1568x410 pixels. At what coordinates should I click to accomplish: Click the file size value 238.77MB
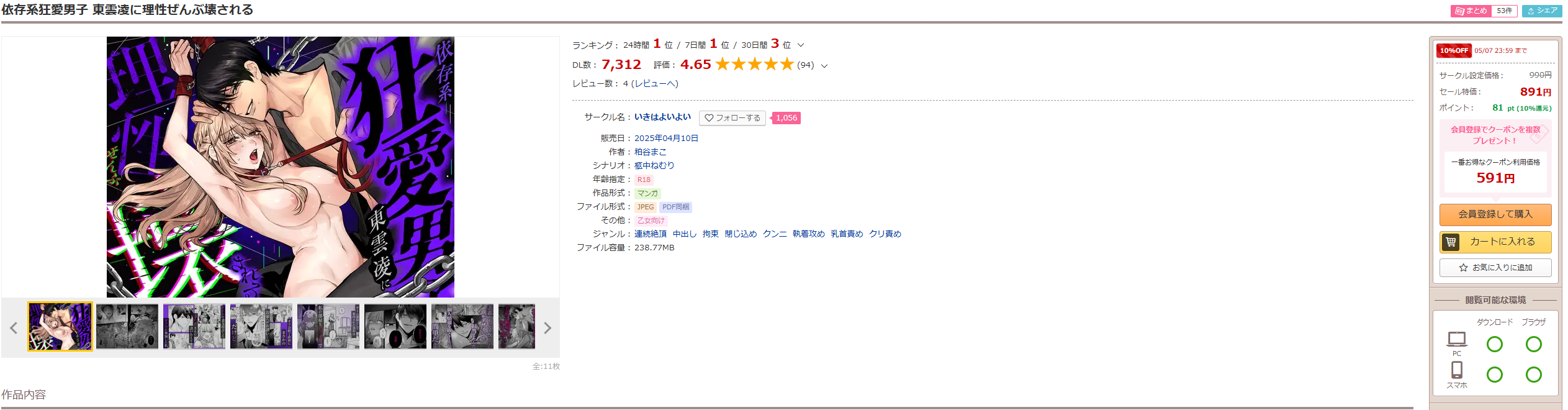click(x=654, y=248)
